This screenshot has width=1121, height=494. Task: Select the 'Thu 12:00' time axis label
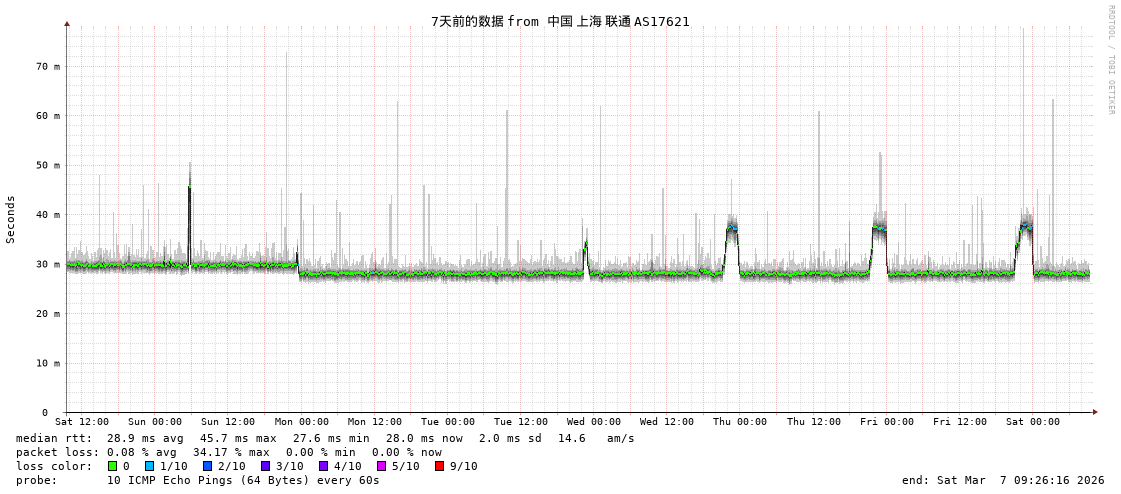[813, 422]
